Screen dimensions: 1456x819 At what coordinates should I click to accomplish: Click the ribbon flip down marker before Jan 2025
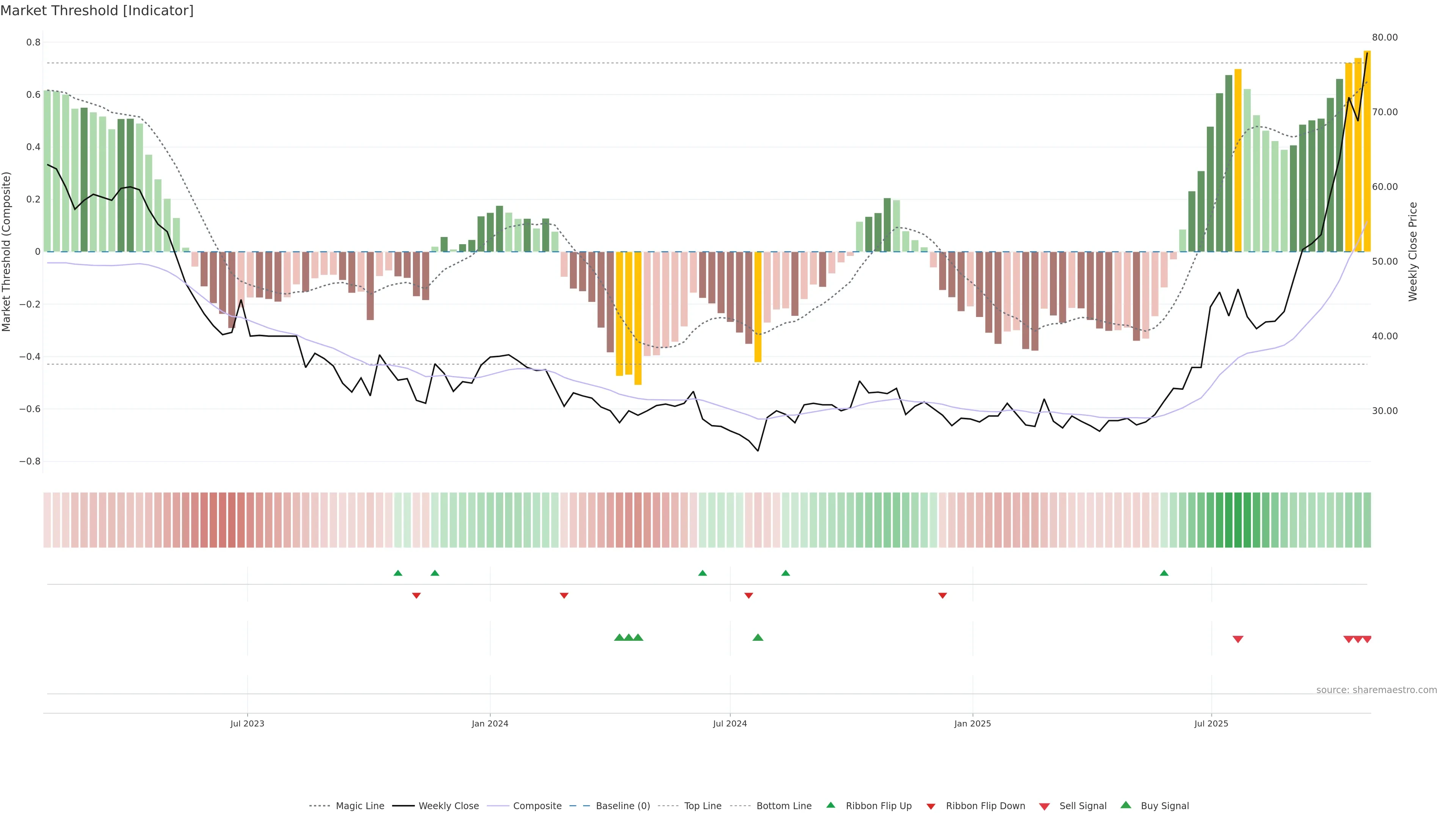point(942,595)
